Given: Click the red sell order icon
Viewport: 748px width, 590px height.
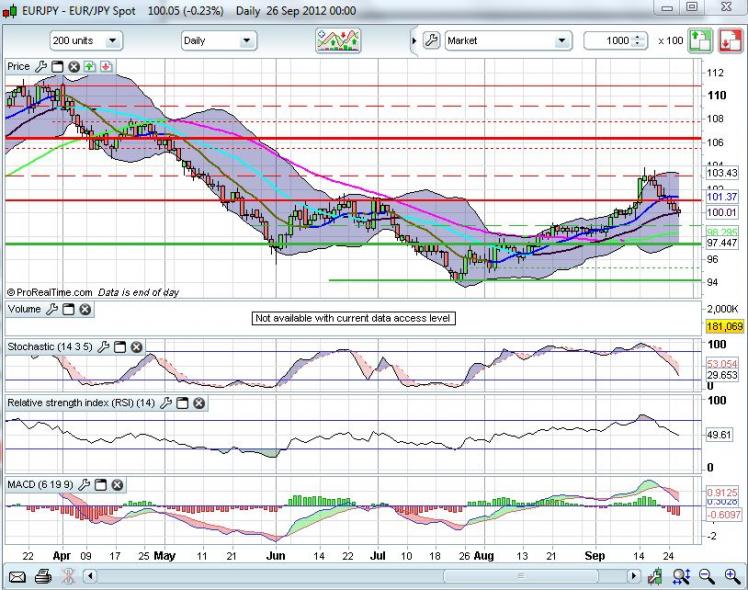Looking at the screenshot, I should [729, 41].
